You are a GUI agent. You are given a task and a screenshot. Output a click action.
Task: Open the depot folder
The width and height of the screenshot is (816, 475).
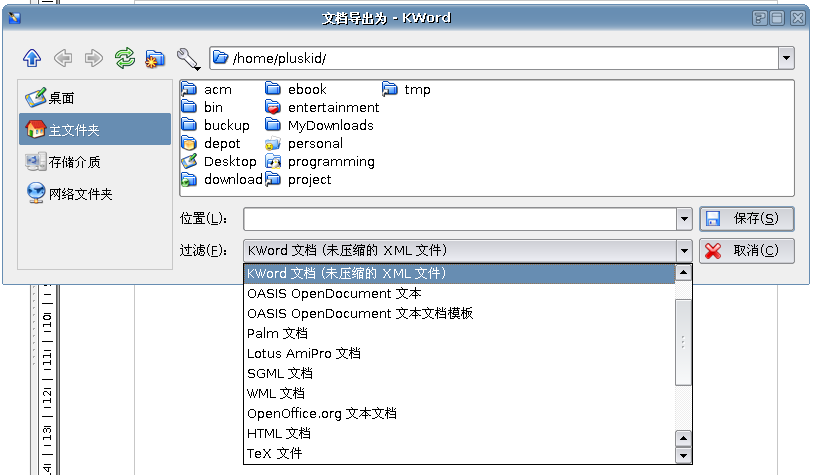[x=211, y=143]
